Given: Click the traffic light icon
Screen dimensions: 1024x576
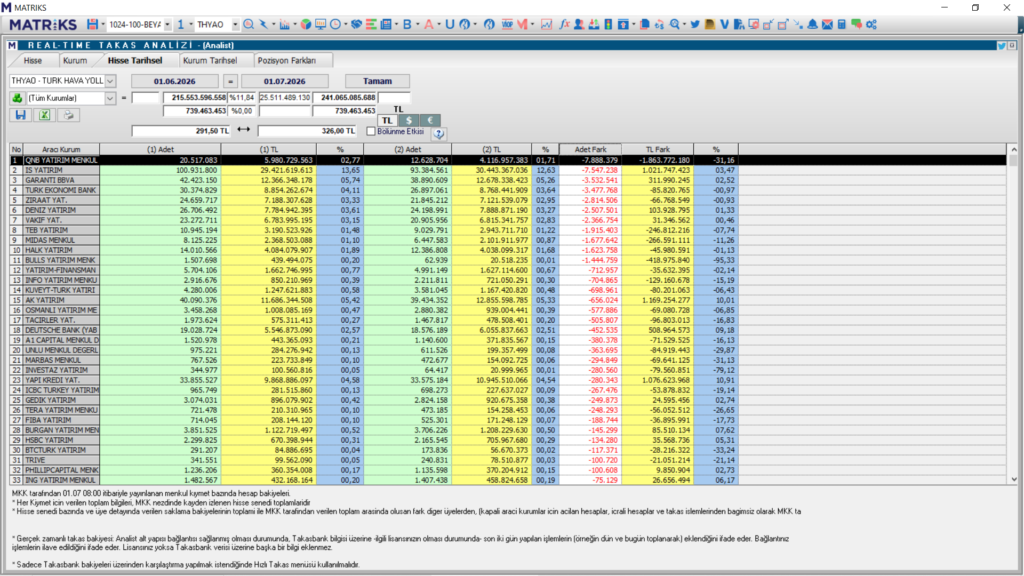Looking at the screenshot, I should click(x=608, y=24).
